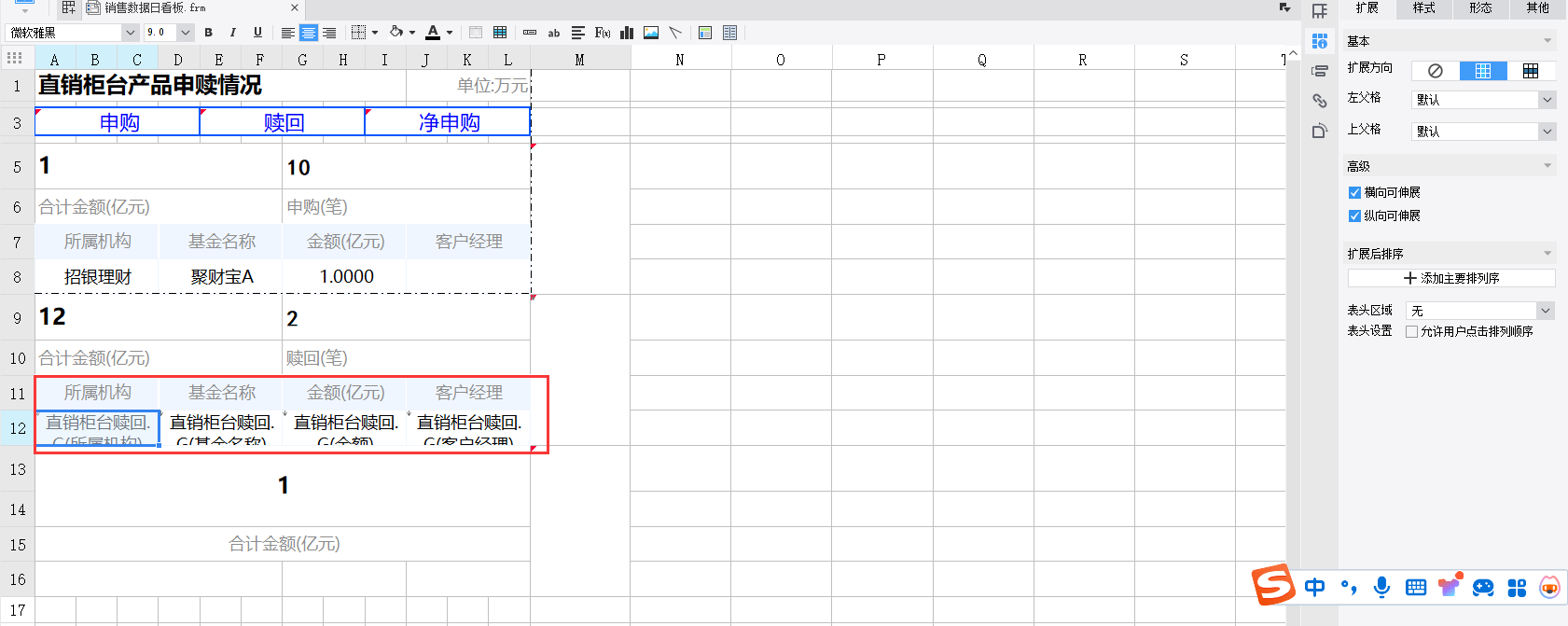The width and height of the screenshot is (1568, 626).
Task: Open cell element sidebar panel
Action: (1320, 11)
